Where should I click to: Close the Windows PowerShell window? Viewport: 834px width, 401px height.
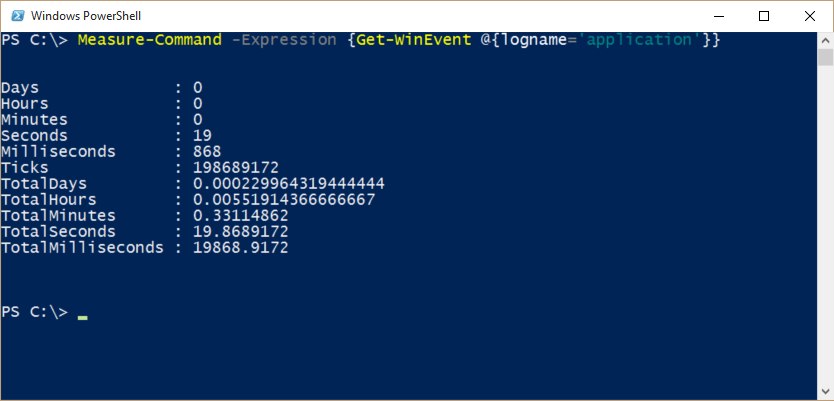click(810, 15)
